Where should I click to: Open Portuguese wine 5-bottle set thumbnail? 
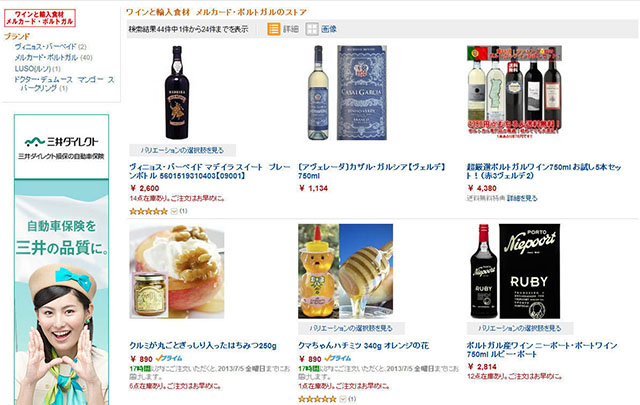point(514,92)
